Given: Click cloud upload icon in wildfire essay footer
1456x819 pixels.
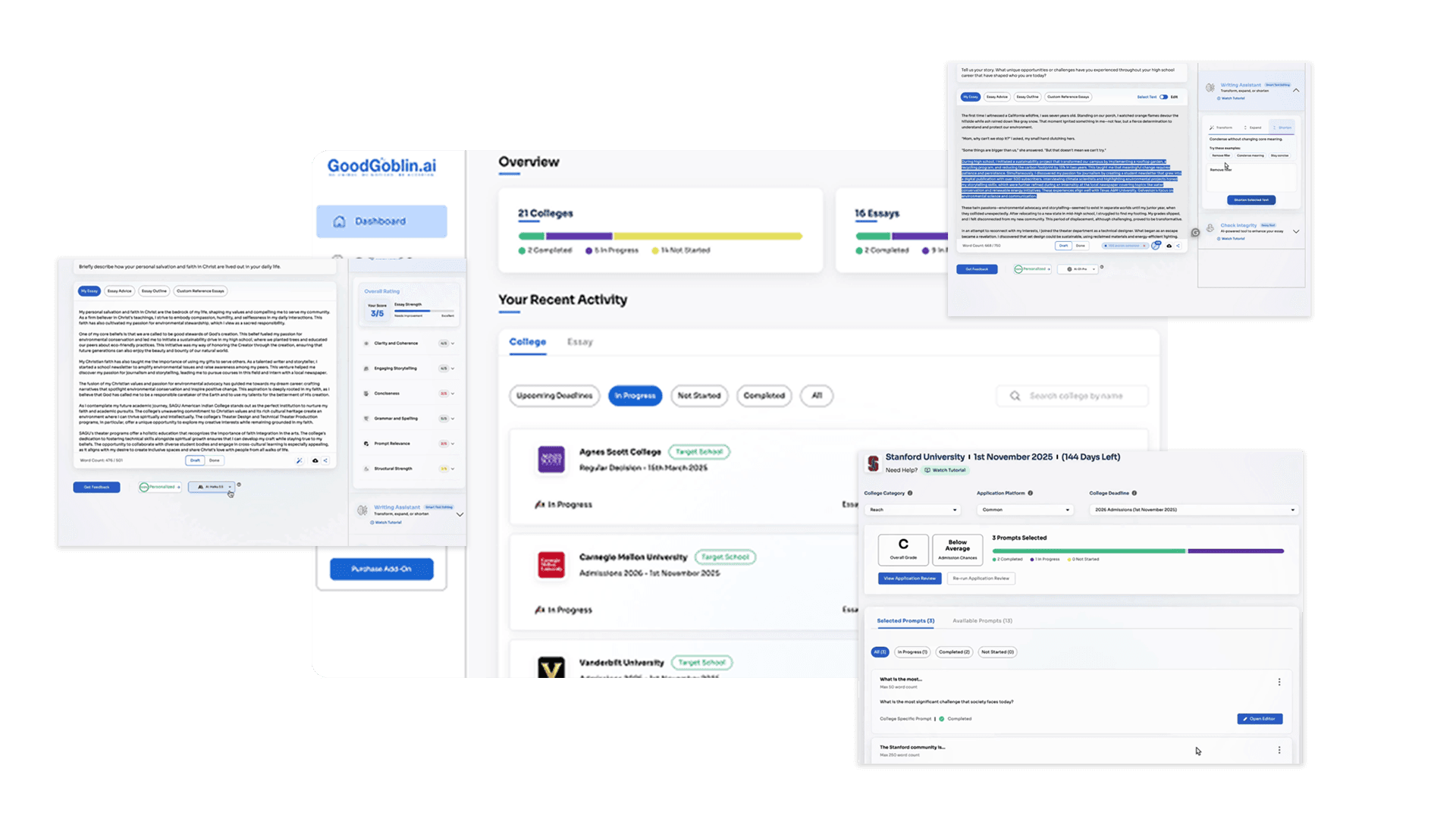Looking at the screenshot, I should (1169, 246).
